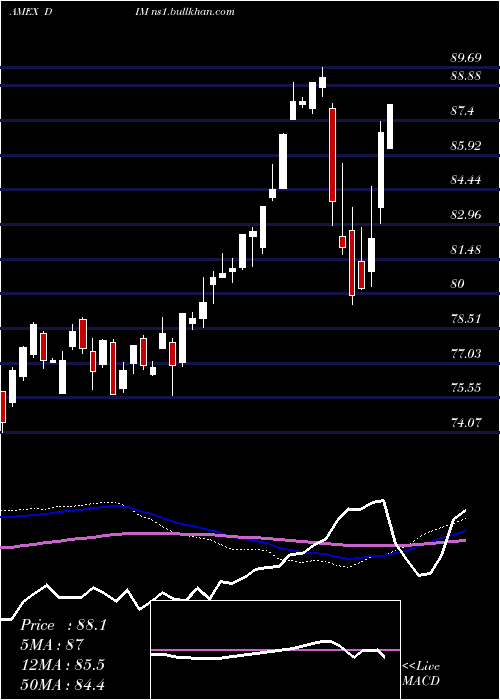
Task: Click the 5MA : 87 readout
Action: [x=52, y=645]
